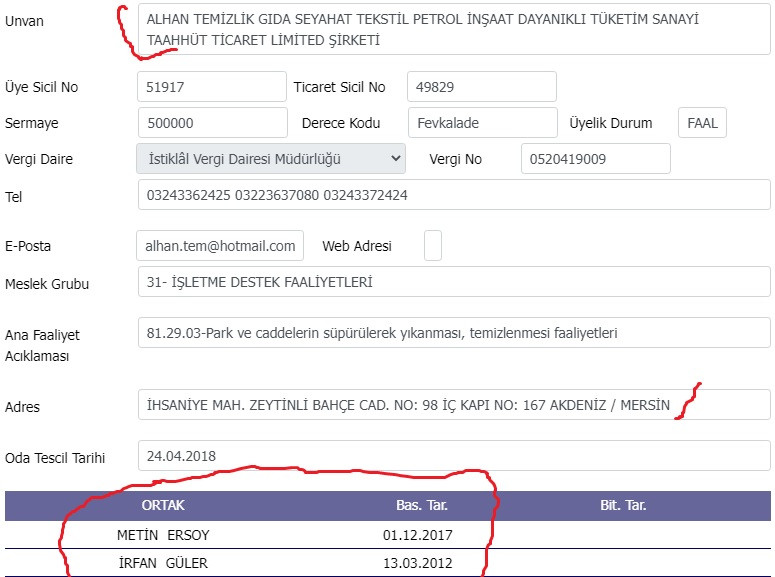This screenshot has height=577, width=775.
Task: Click the Üyelik Durum label
Action: pos(611,123)
